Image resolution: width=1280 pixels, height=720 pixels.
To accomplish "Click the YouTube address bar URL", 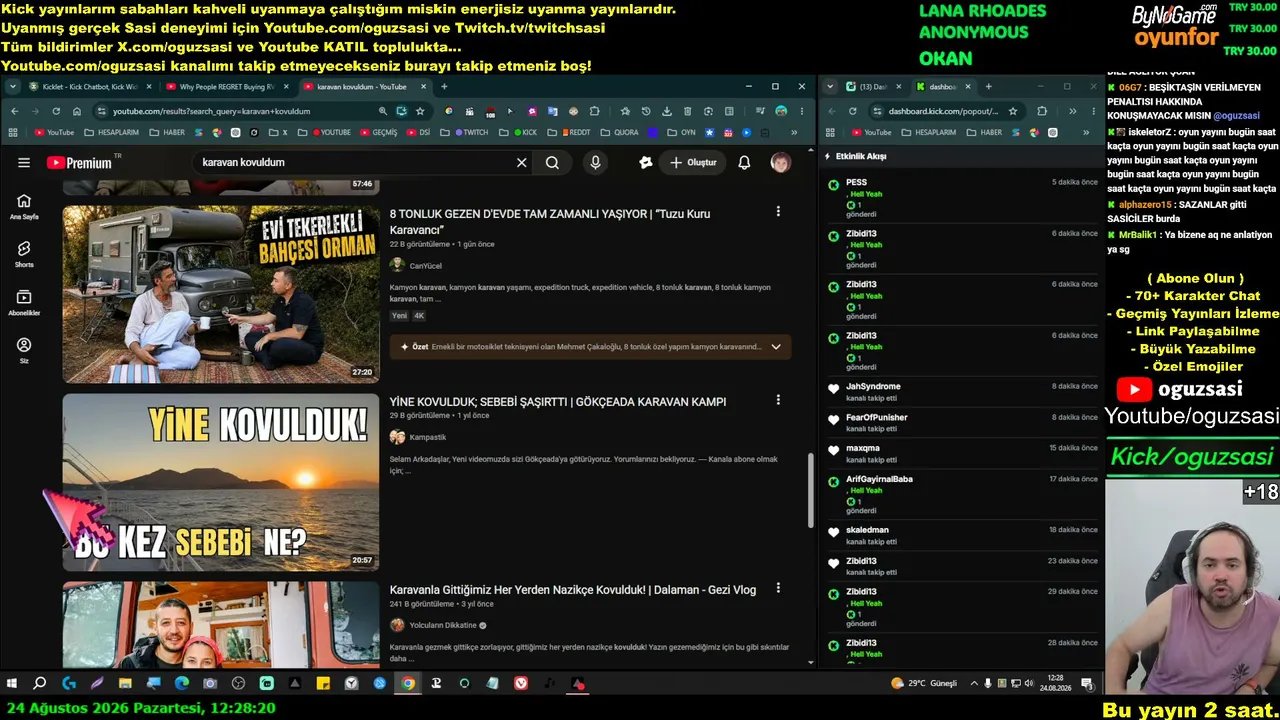I will tap(212, 111).
